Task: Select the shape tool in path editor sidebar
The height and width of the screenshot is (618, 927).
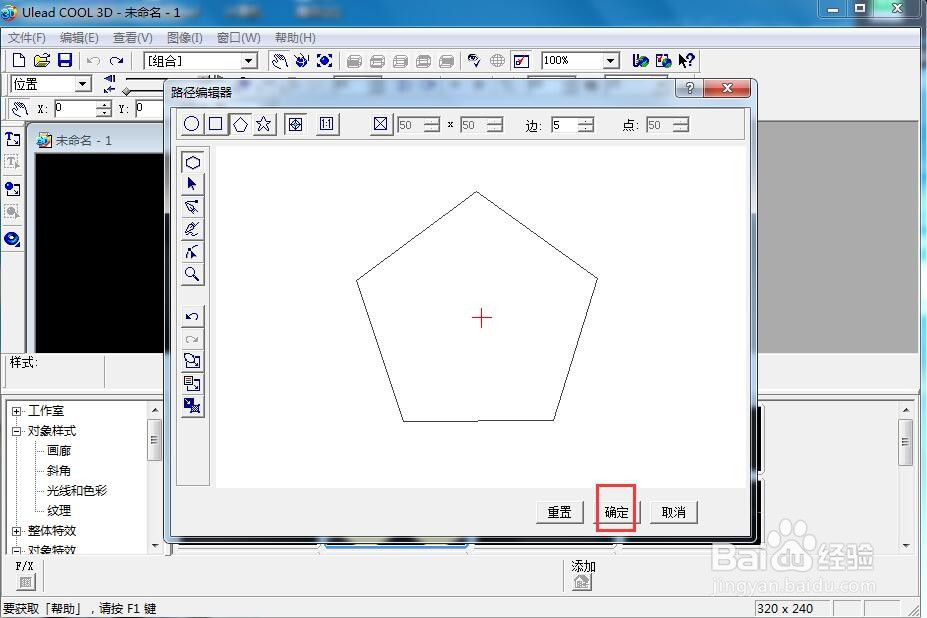Action: tap(193, 163)
